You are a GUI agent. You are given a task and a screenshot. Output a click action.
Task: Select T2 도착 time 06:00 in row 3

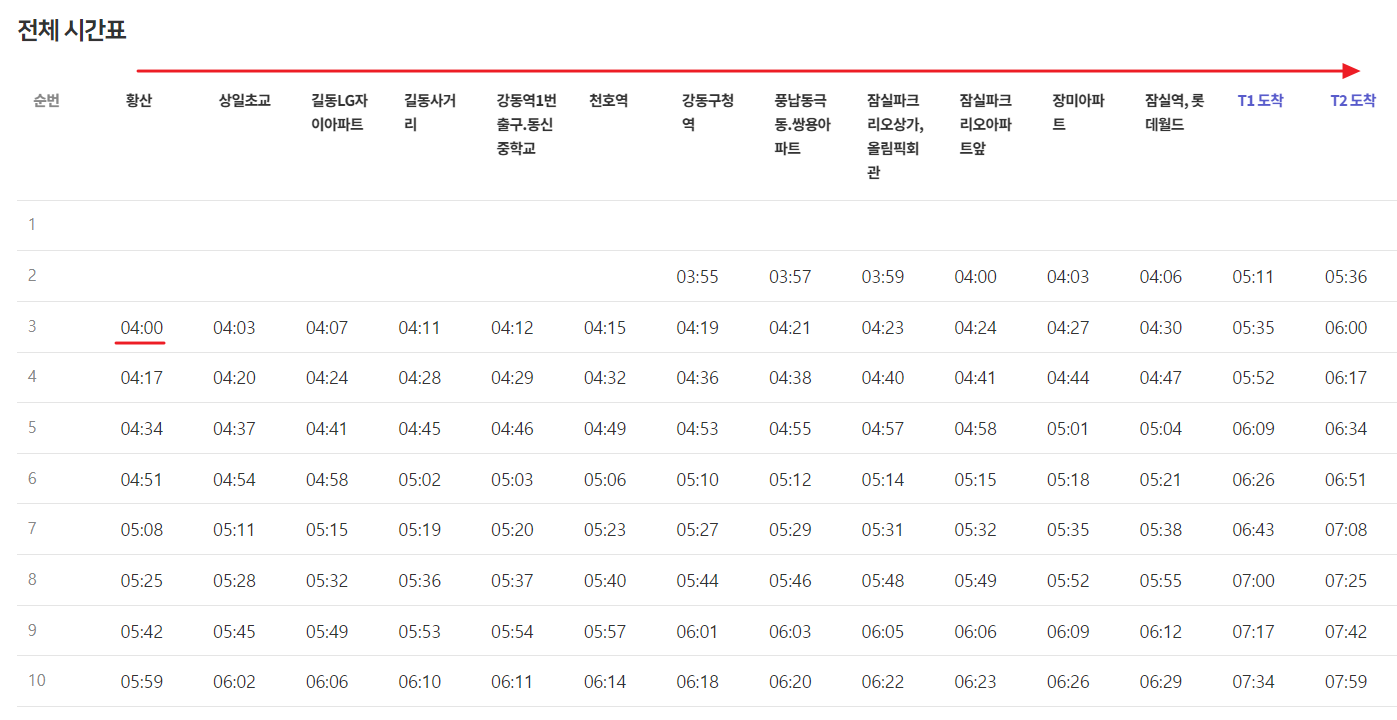pos(1346,328)
